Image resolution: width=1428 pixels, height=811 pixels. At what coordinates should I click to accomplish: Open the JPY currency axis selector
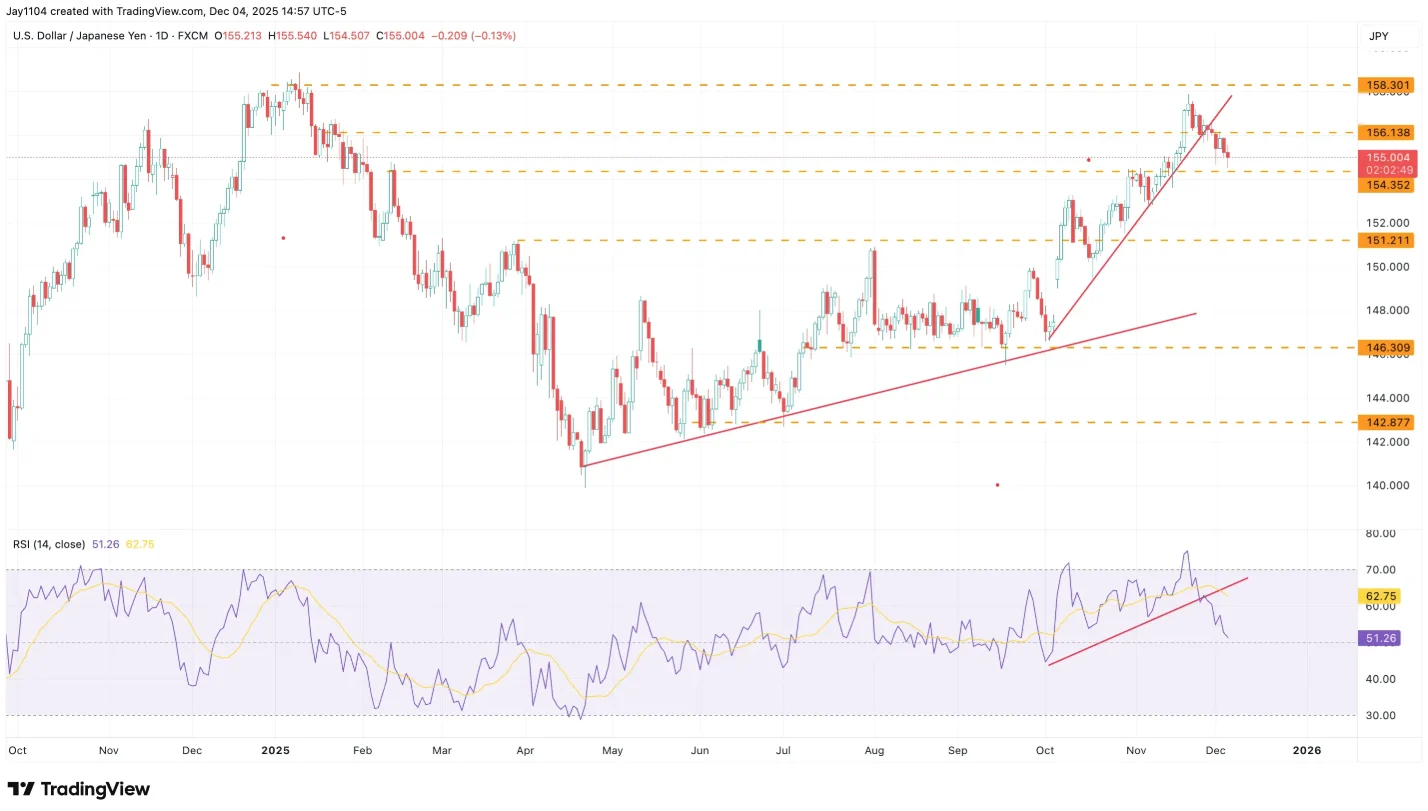click(x=1378, y=36)
